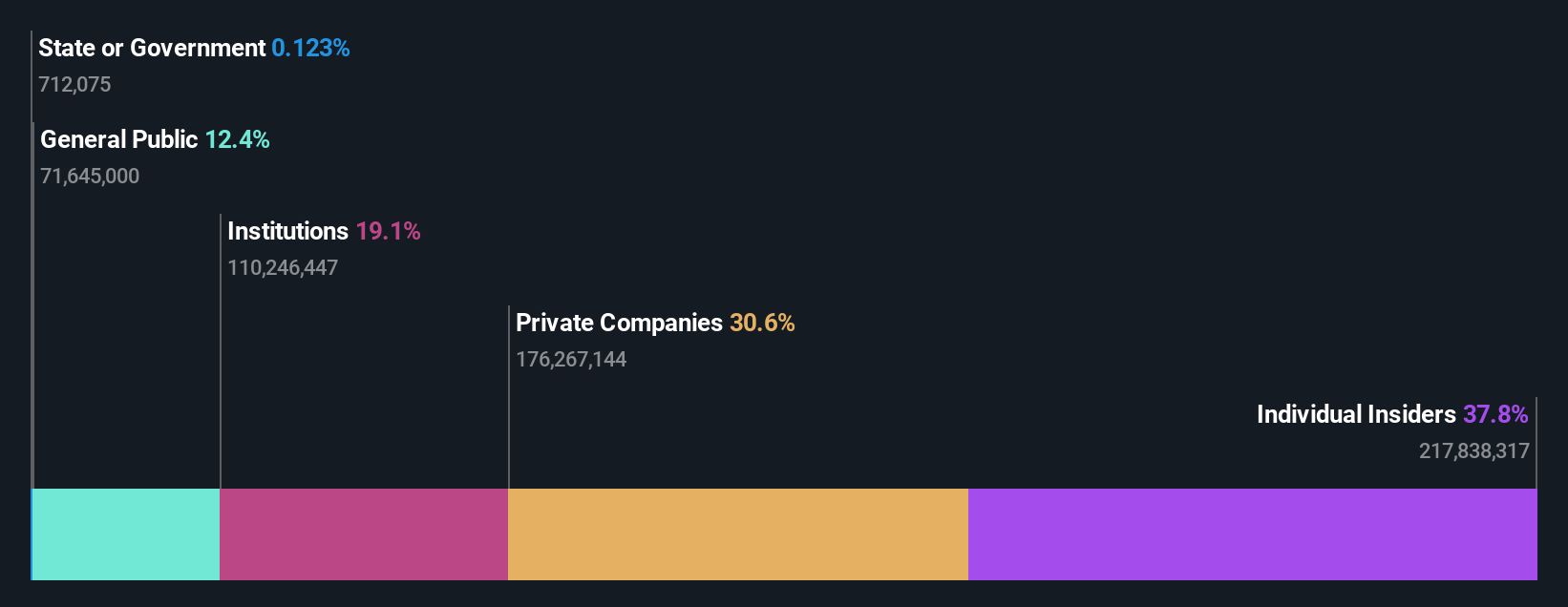
Task: Select the 71,645,000 share count
Action: point(90,176)
